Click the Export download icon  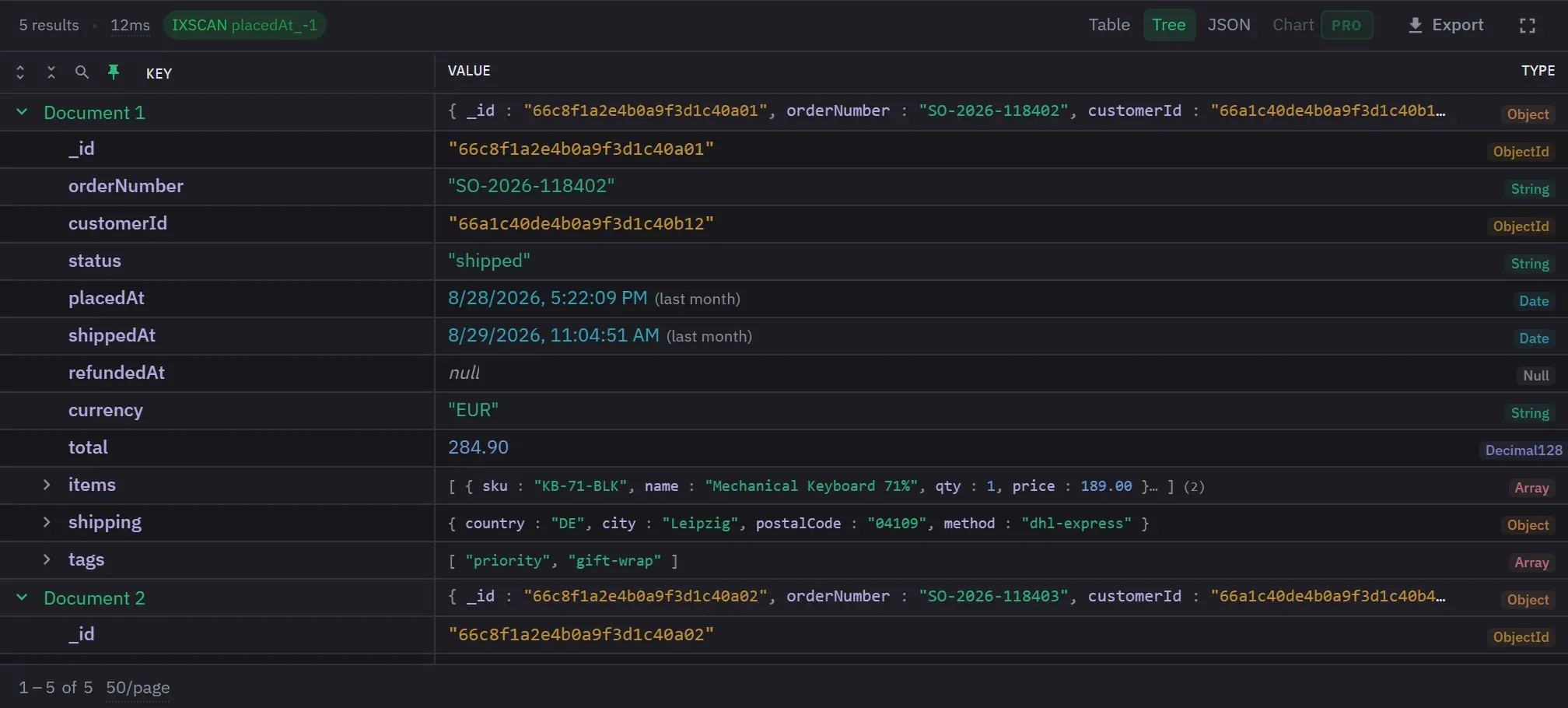pyautogui.click(x=1415, y=25)
